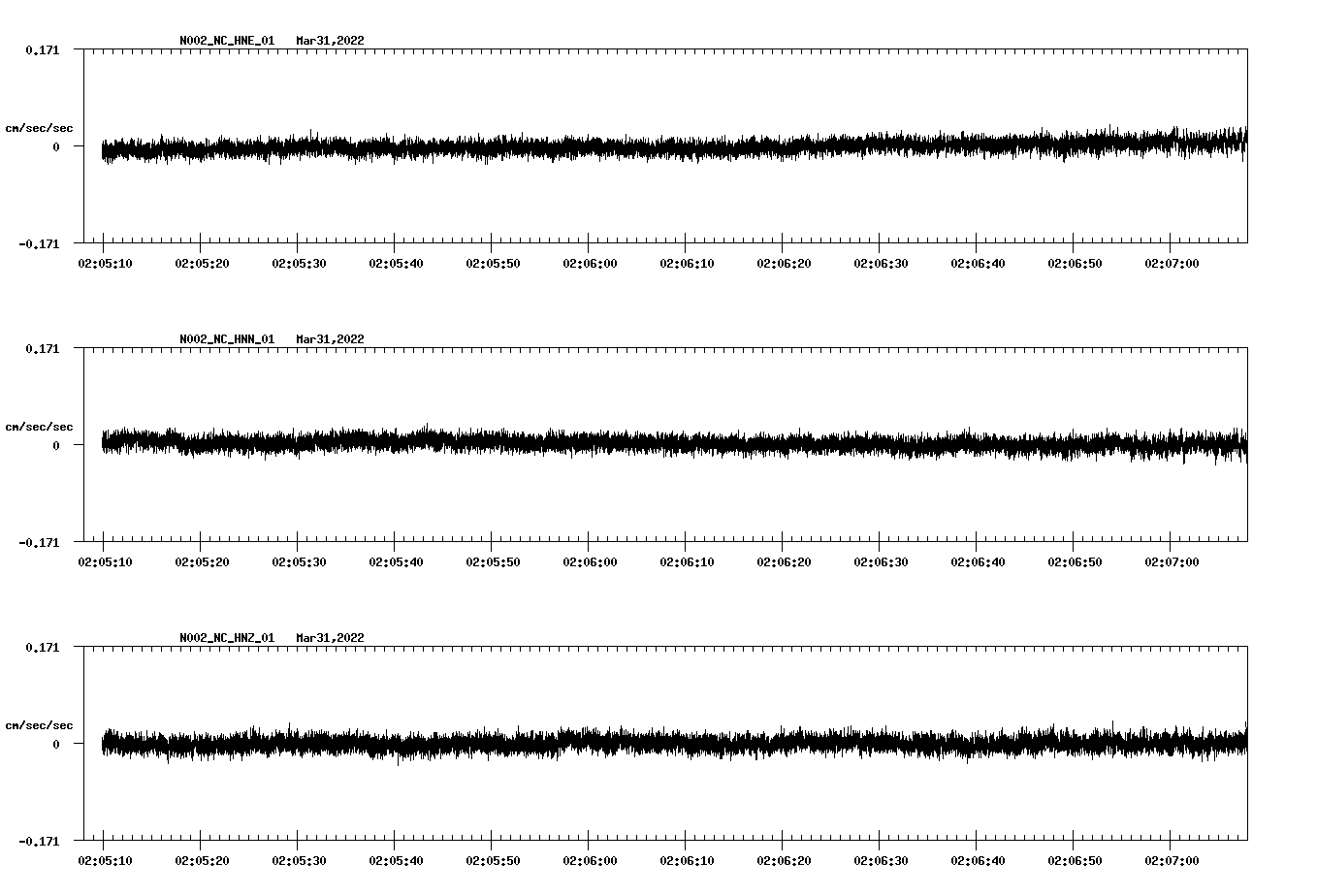
Task: Click the 0 axis label on the HNE plot
Action: click(x=56, y=146)
